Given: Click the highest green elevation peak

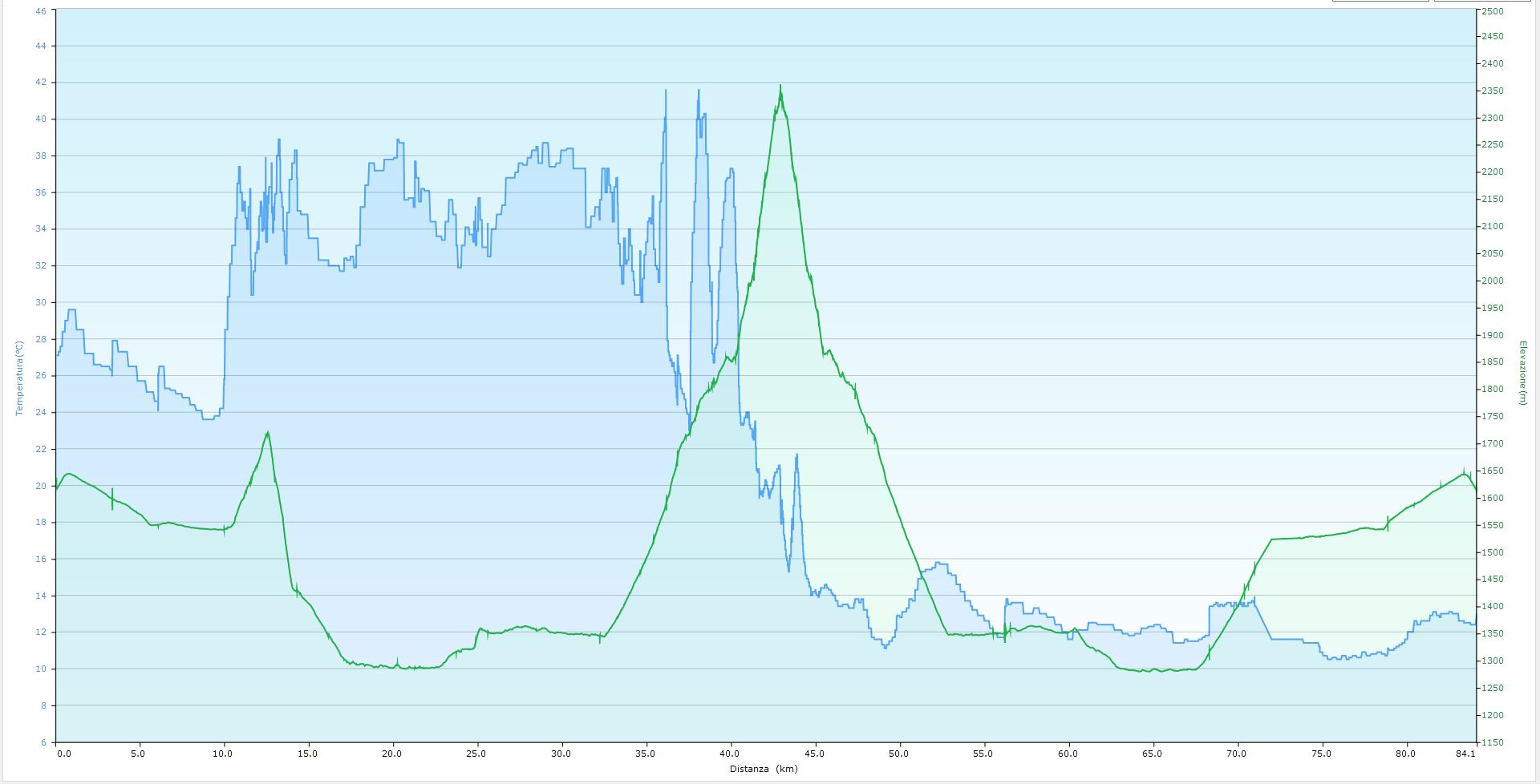Looking at the screenshot, I should tap(780, 87).
